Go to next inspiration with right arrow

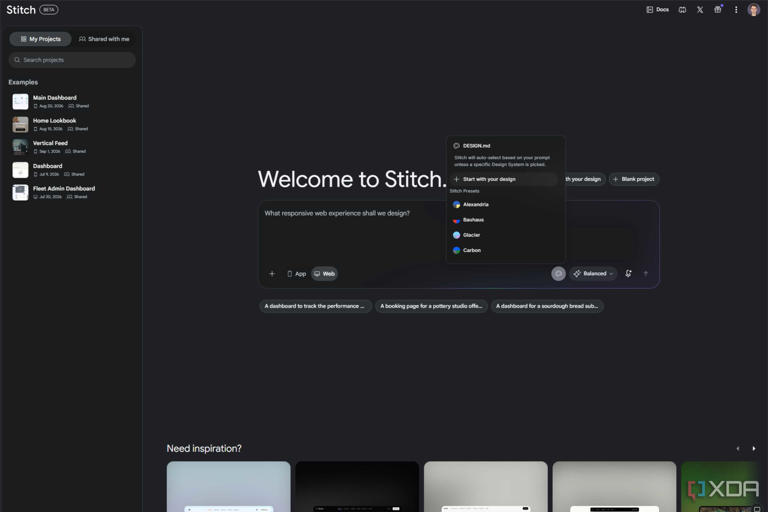(754, 448)
